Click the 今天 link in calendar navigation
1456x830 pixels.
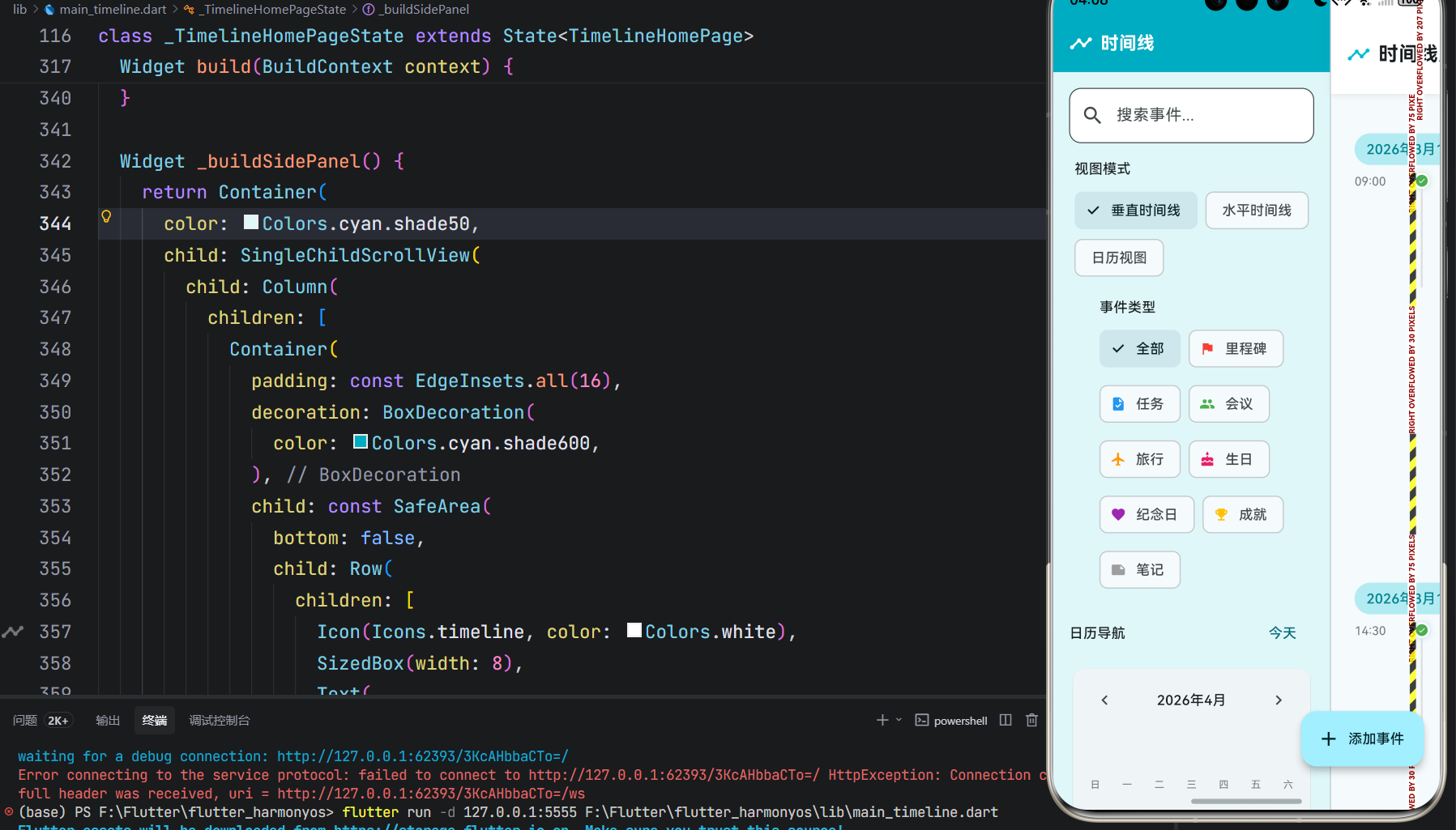[x=1283, y=632]
